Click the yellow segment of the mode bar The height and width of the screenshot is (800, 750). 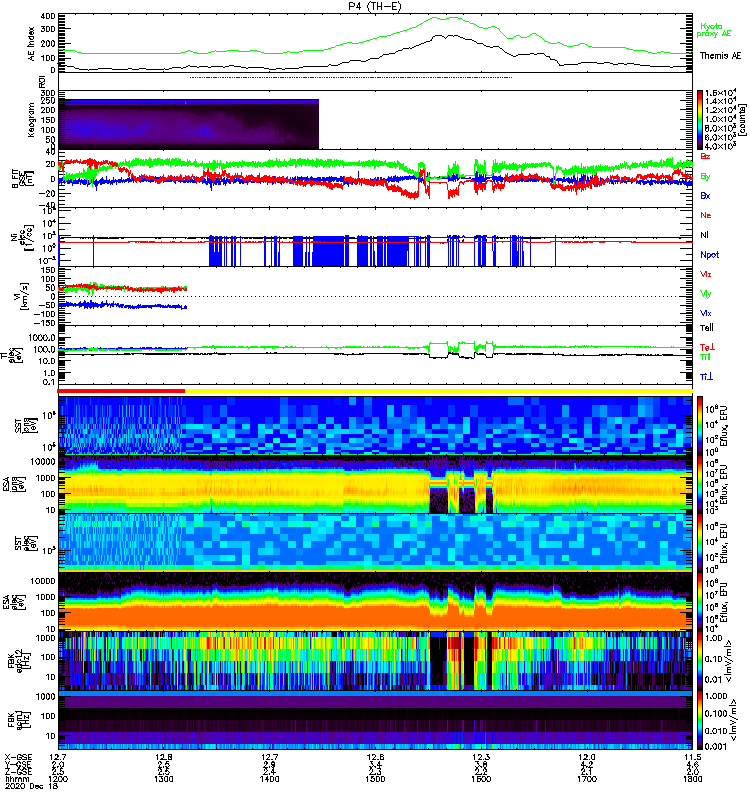[439, 391]
